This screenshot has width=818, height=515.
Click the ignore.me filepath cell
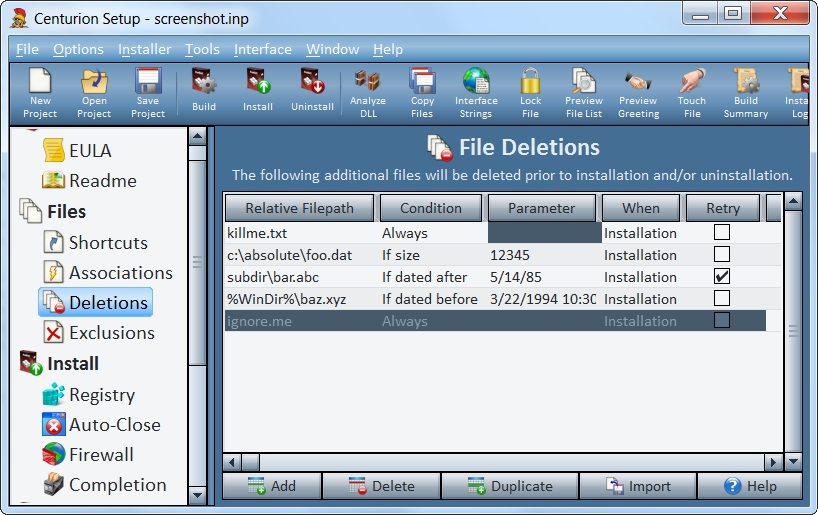(303, 321)
